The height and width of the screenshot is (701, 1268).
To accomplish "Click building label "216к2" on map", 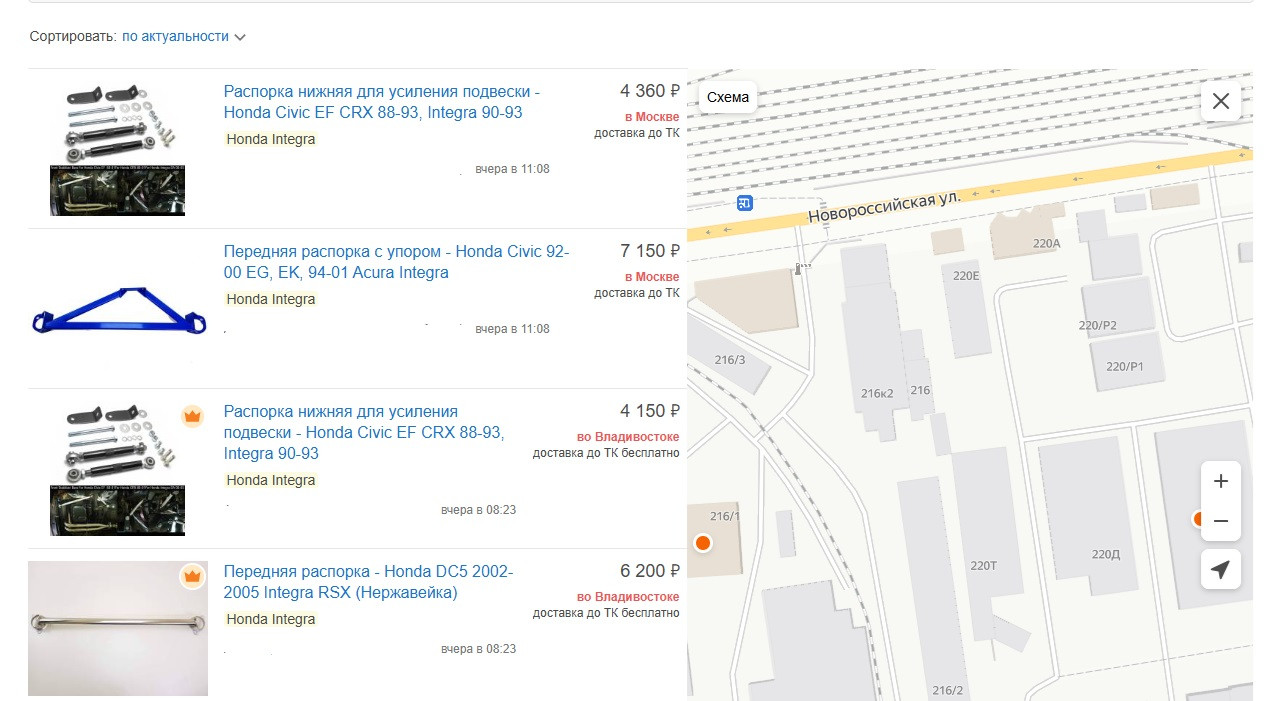I will 877,393.
